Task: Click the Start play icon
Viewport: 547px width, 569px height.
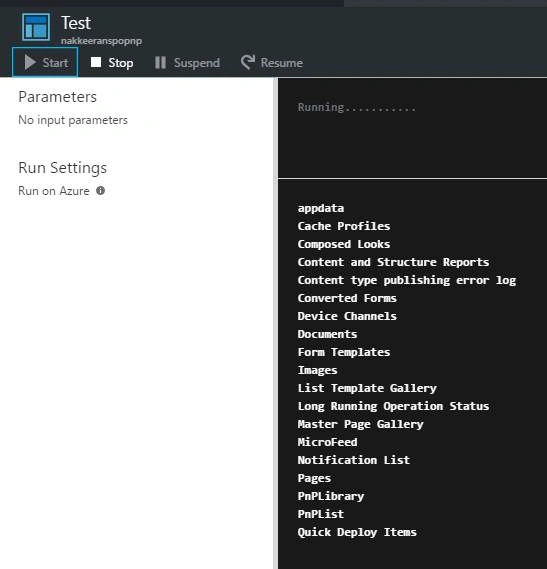Action: [x=30, y=62]
